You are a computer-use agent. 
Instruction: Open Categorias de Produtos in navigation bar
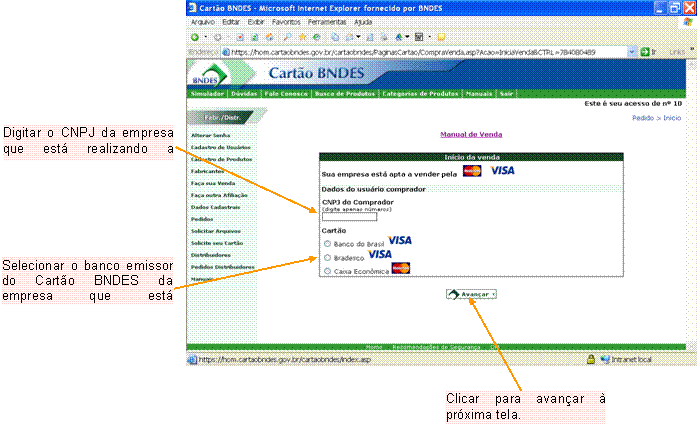420,94
